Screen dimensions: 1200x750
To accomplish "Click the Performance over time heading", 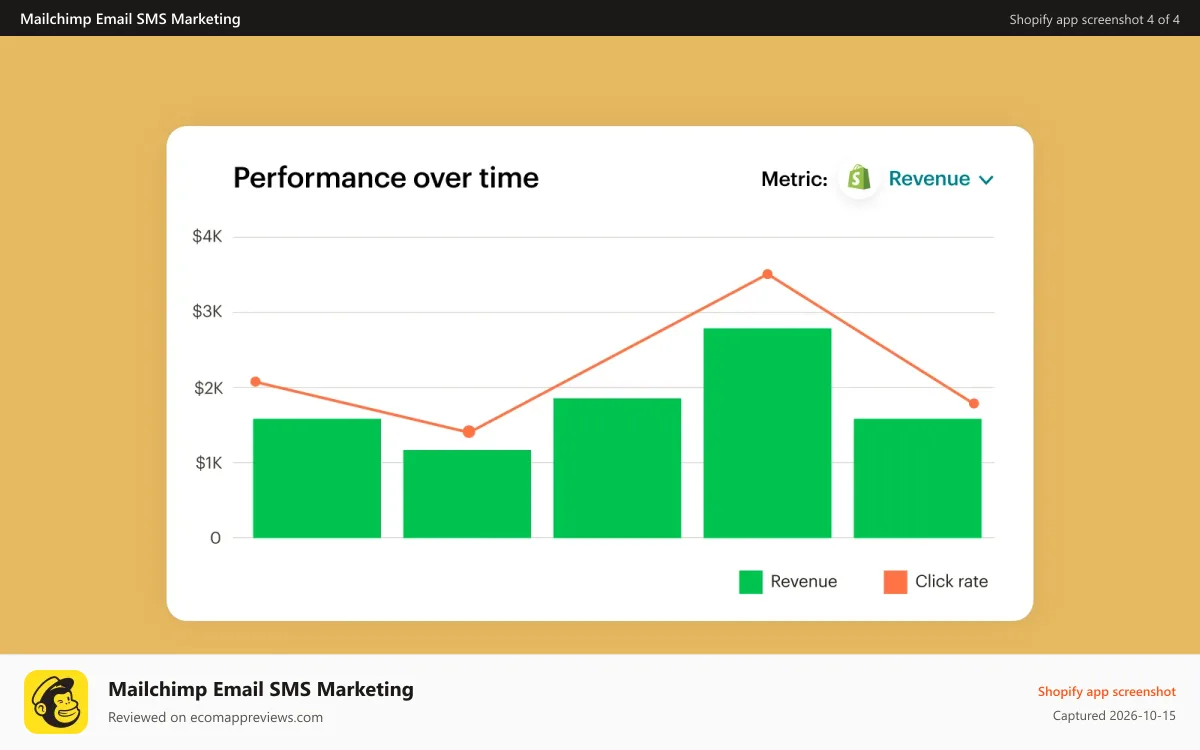I will point(386,178).
